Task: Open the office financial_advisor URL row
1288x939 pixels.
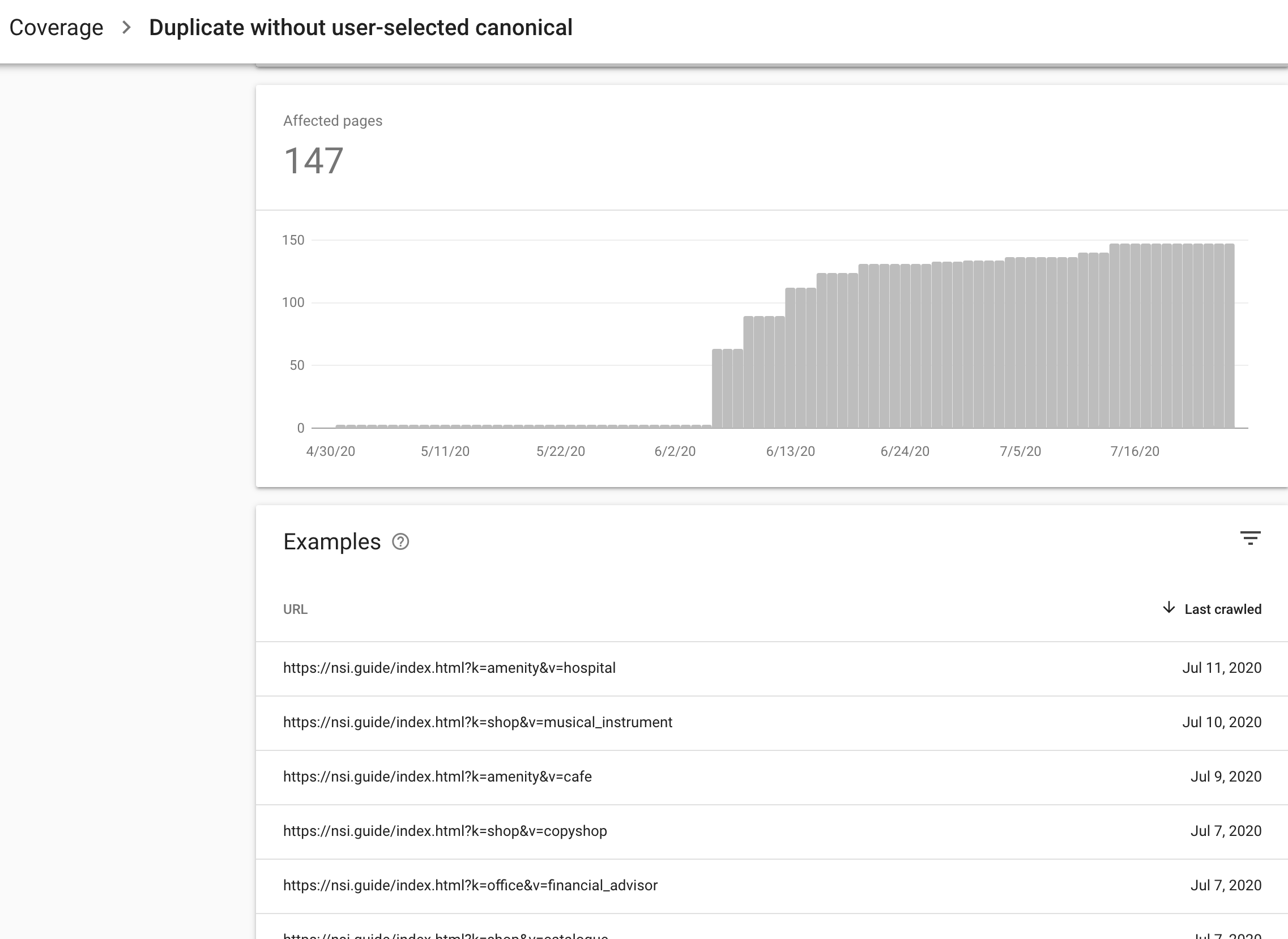Action: pos(470,886)
